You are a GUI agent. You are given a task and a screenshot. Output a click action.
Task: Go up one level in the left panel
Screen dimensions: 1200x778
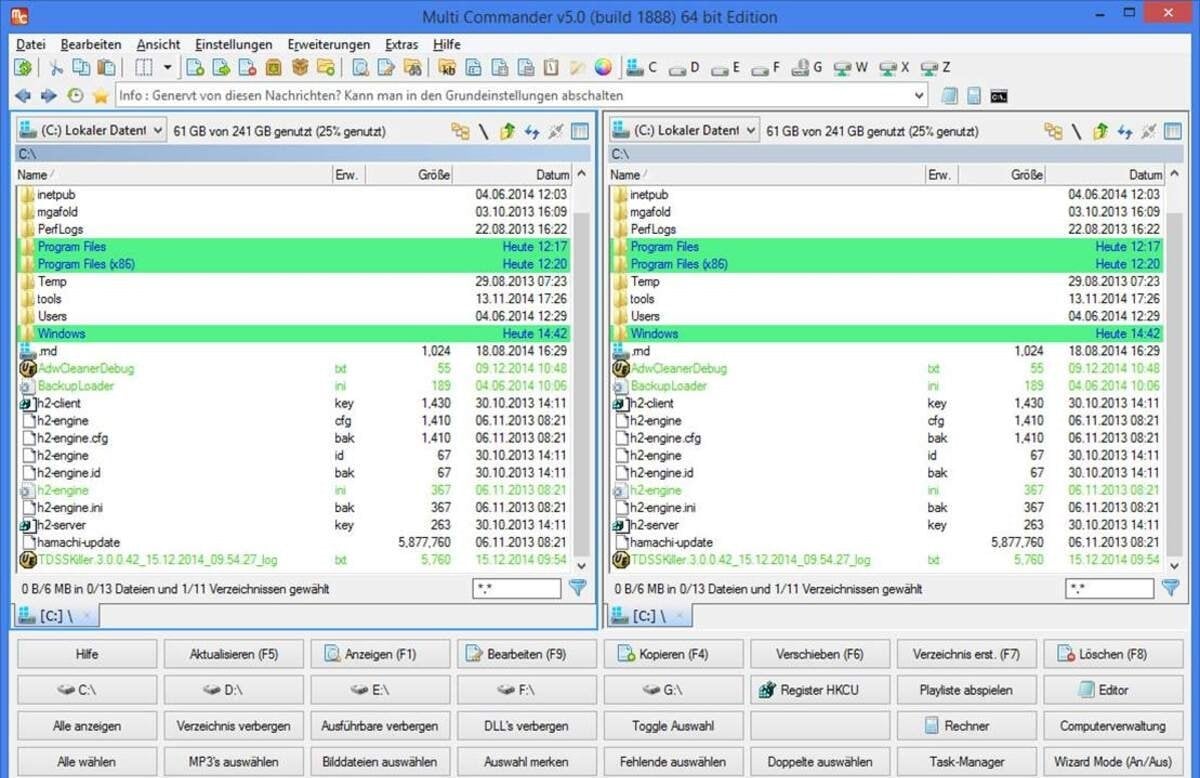tap(508, 131)
